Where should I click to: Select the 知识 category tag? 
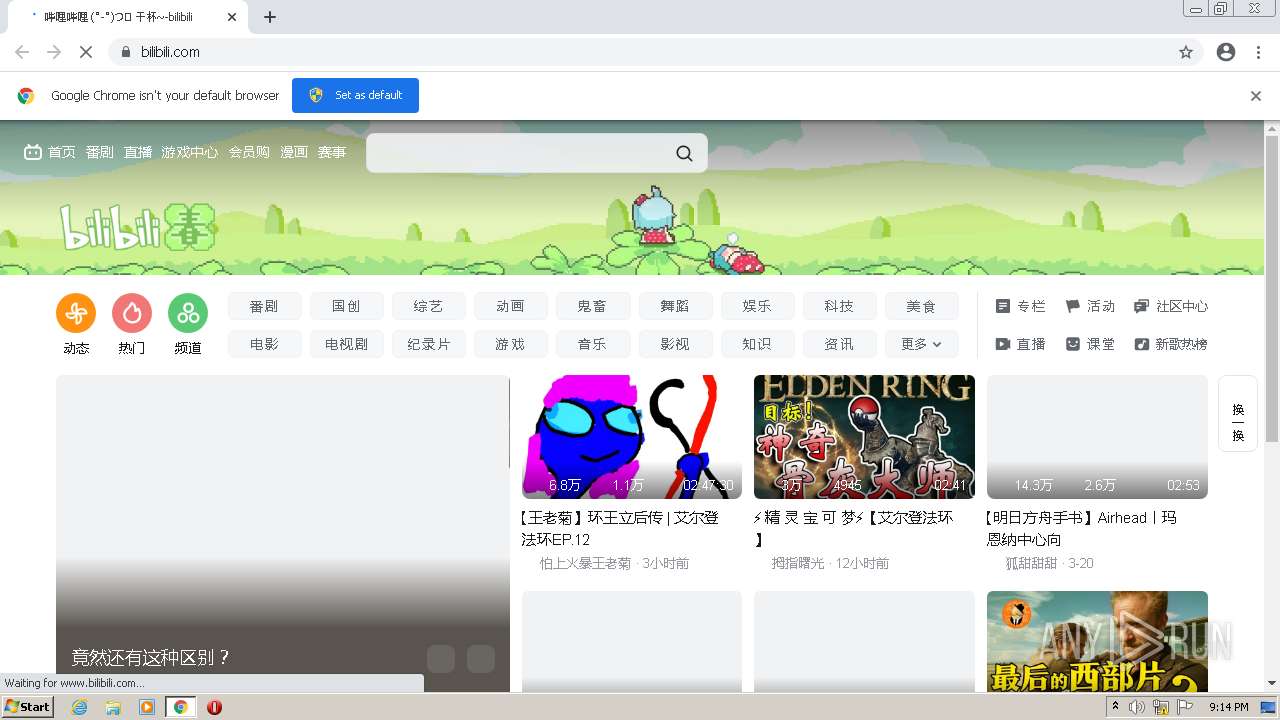pos(757,344)
